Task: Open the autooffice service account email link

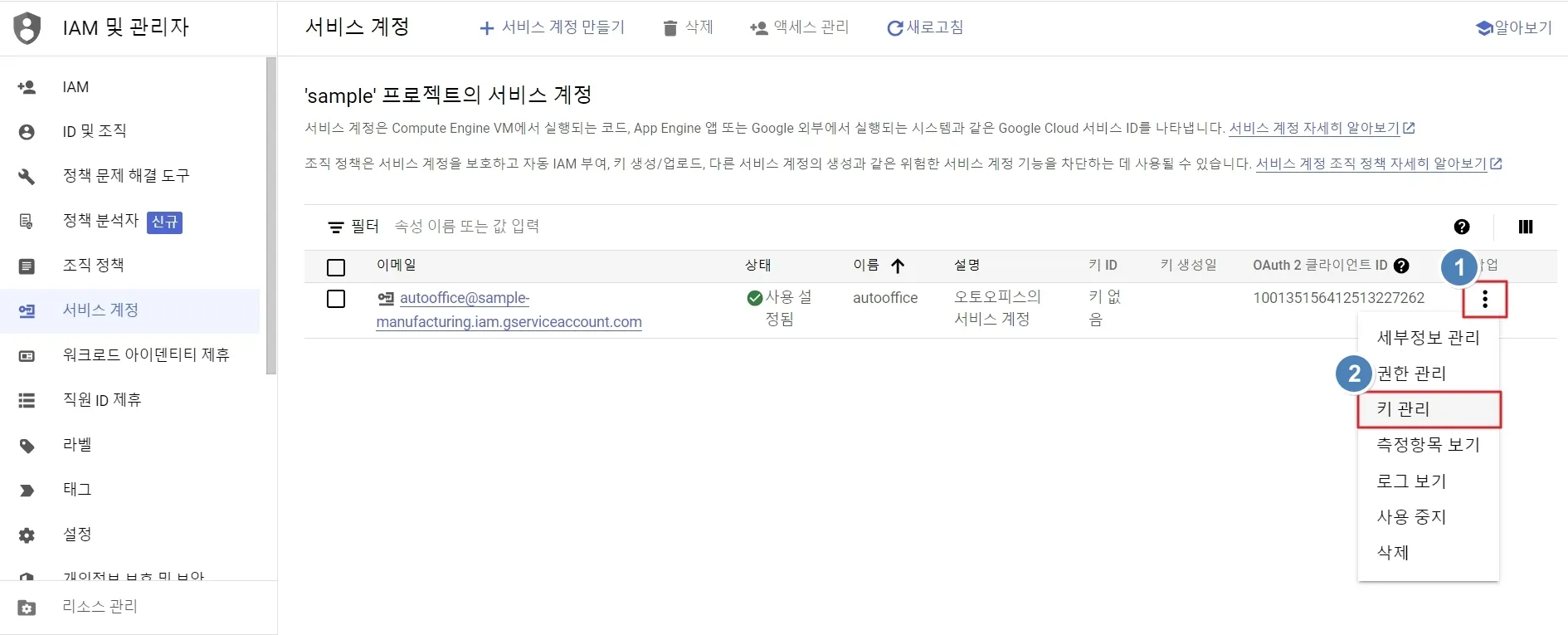Action: tap(509, 310)
